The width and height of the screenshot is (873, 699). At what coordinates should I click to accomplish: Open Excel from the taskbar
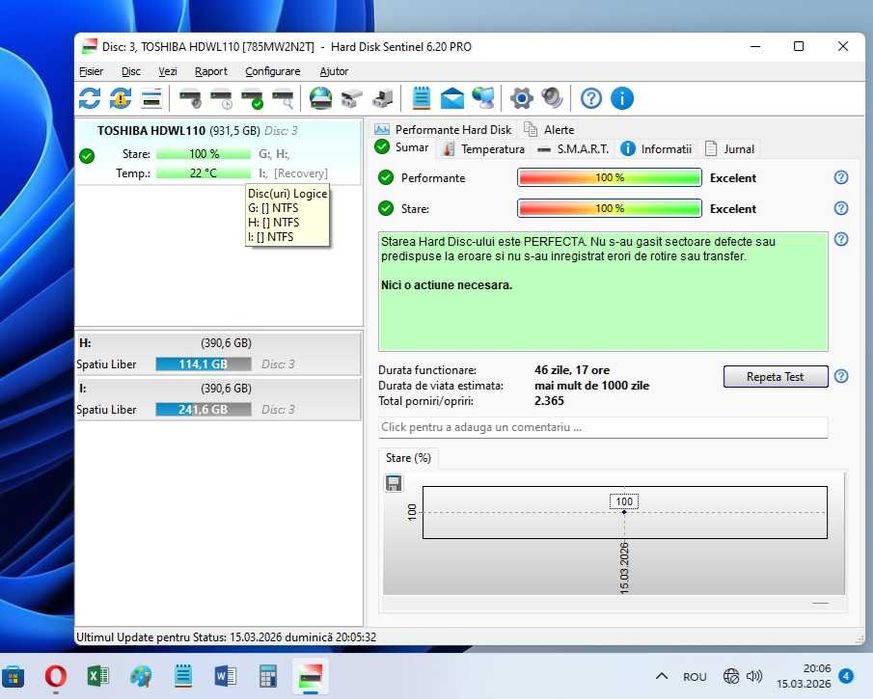coord(99,677)
